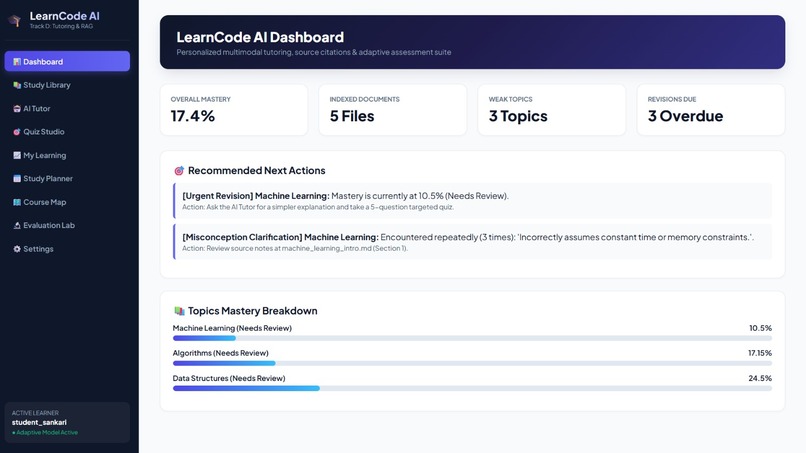Screen dimensions: 806x453
Task: Click the Recommended Next Actions heading
Action: [257, 170]
